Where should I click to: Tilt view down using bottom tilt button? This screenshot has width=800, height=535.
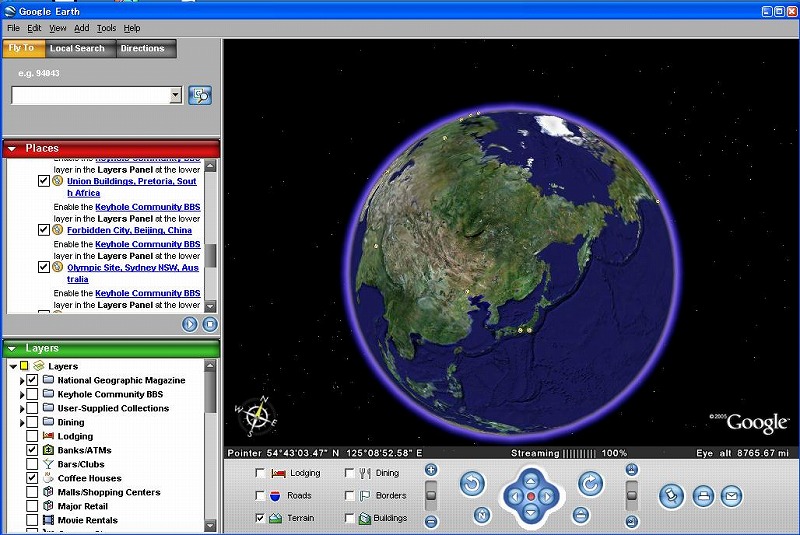click(x=632, y=522)
